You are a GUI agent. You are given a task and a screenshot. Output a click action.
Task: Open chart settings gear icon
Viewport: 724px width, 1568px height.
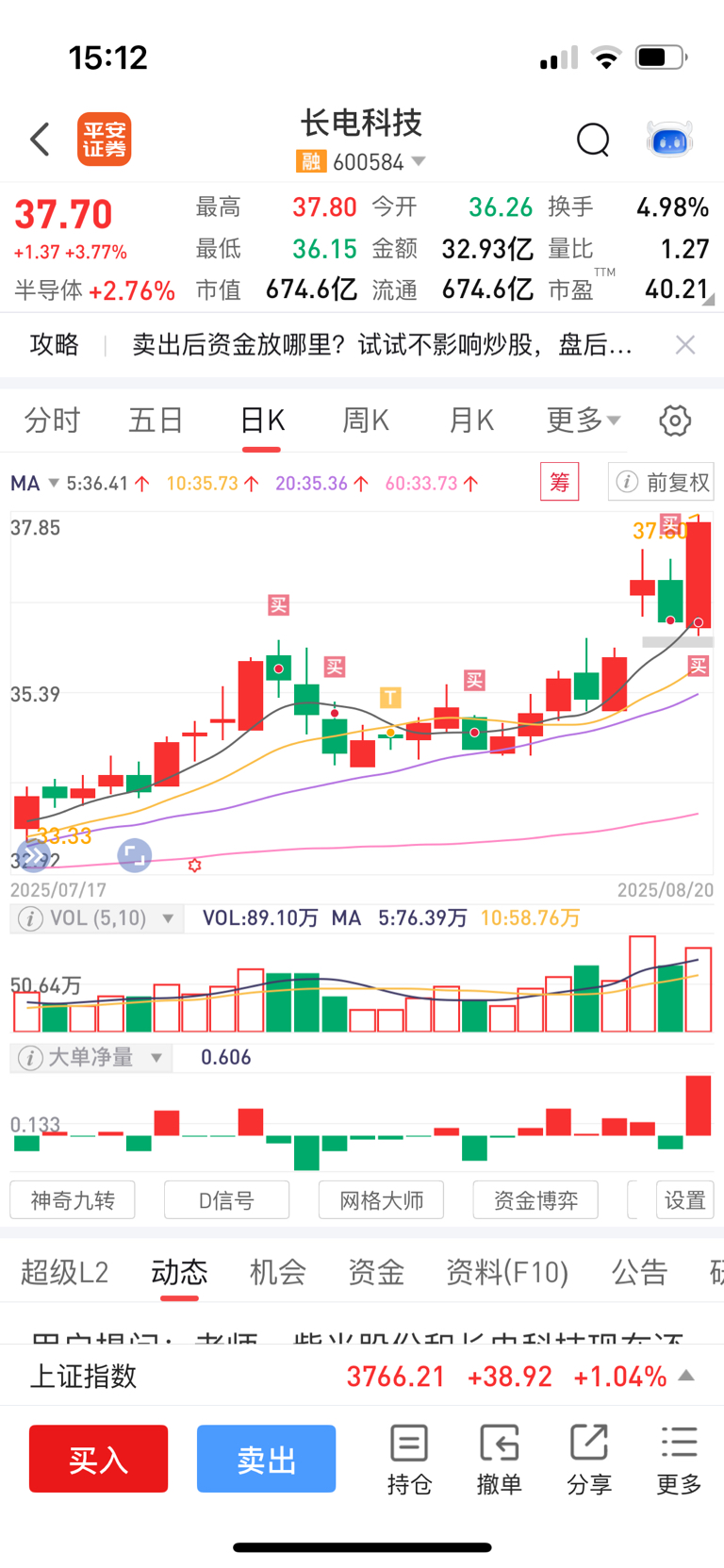[675, 421]
